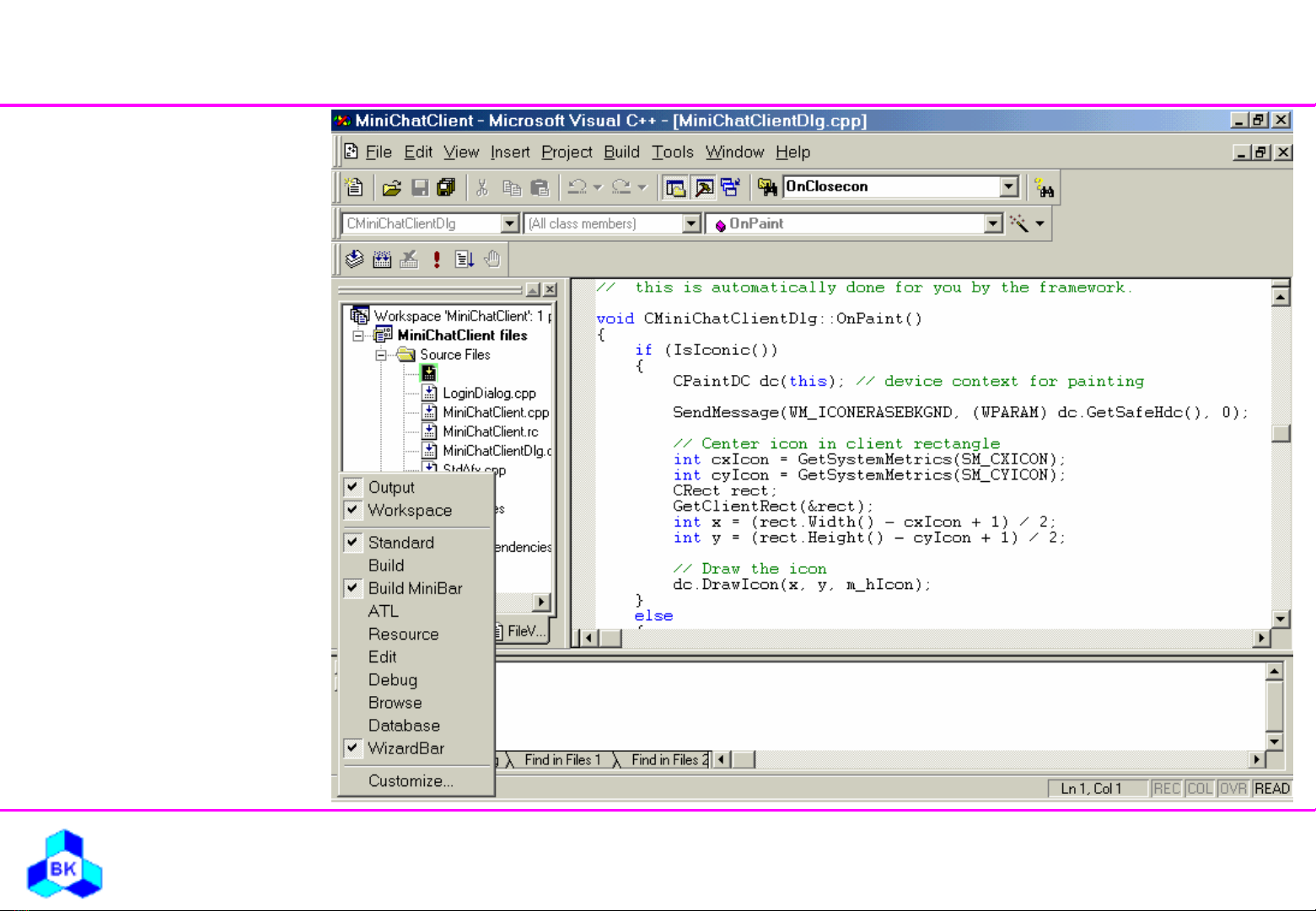
Task: Click the Find in Files binoculars icon
Action: [x=767, y=187]
